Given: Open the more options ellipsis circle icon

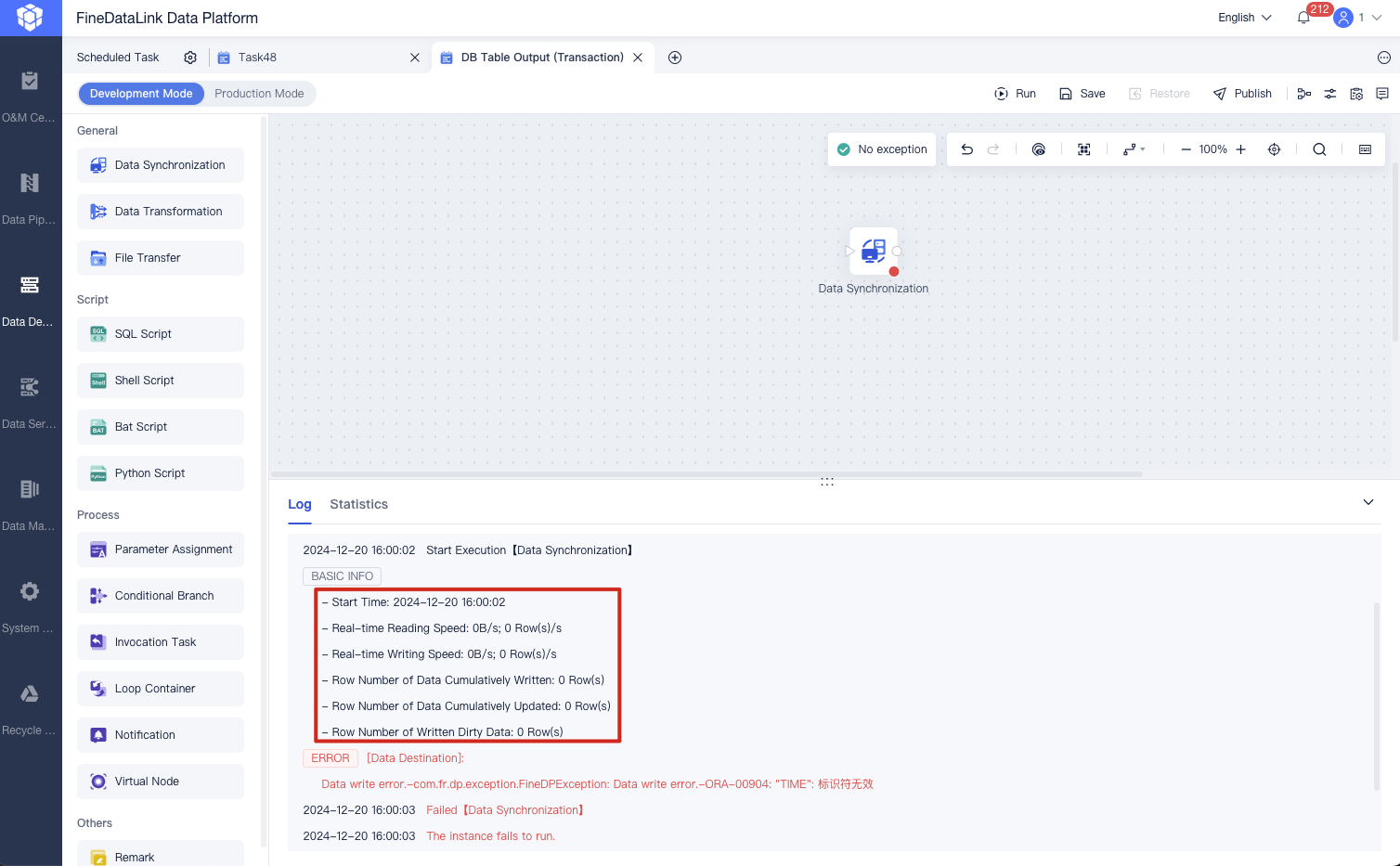Looking at the screenshot, I should 1384,58.
